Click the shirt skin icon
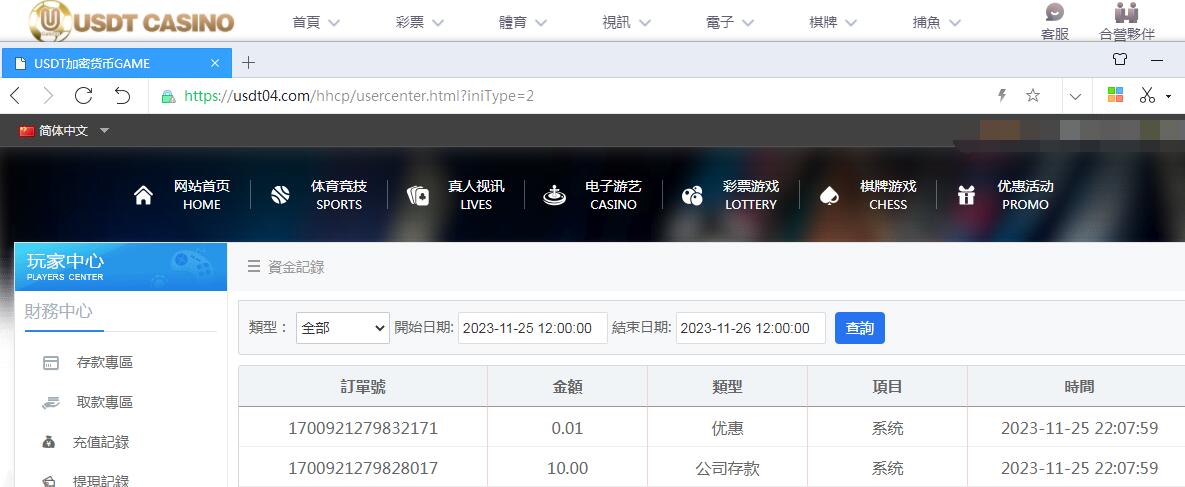1185x487 pixels. 1120,60
